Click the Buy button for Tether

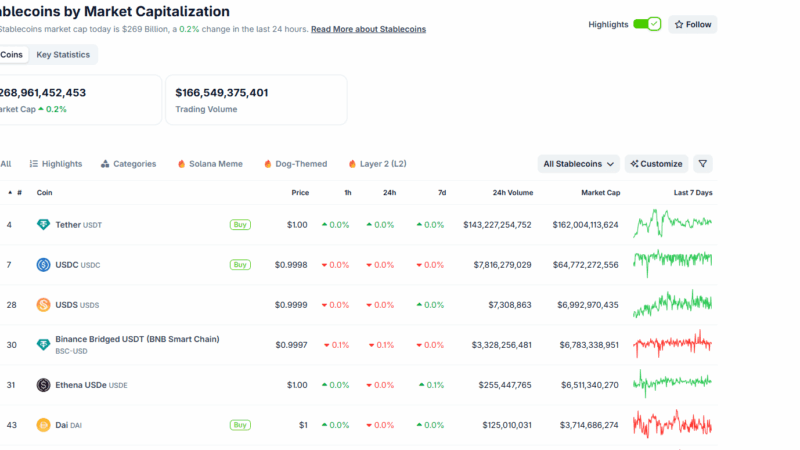240,224
